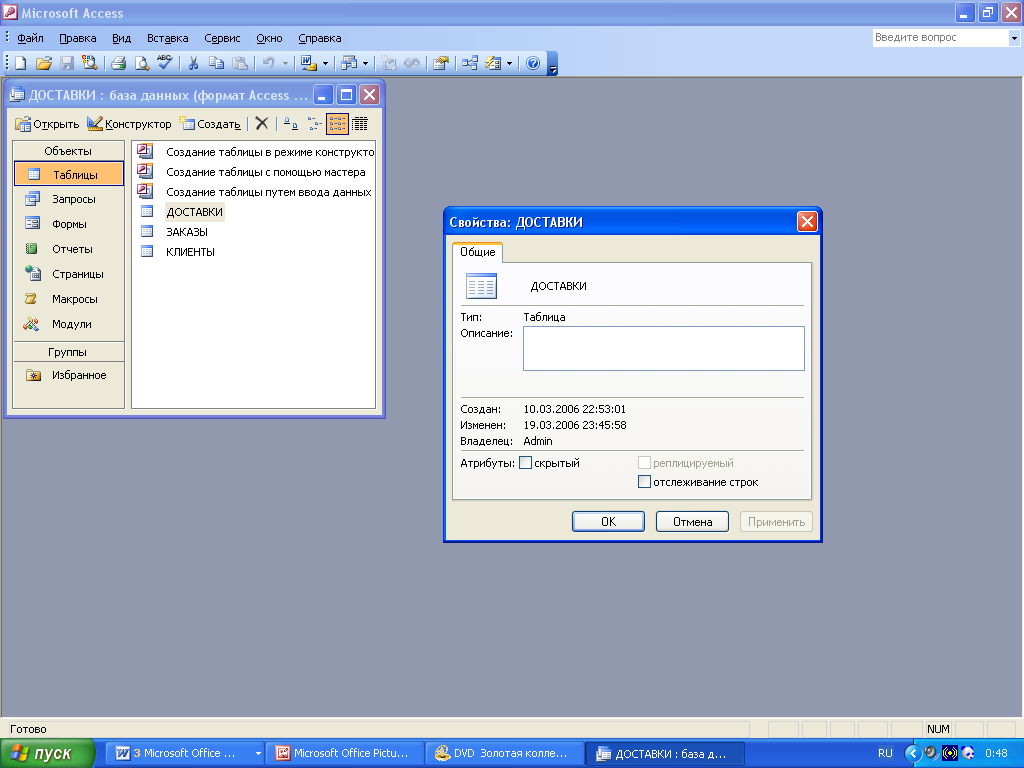Click OK in the properties dialog
The height and width of the screenshot is (768, 1024).
608,521
